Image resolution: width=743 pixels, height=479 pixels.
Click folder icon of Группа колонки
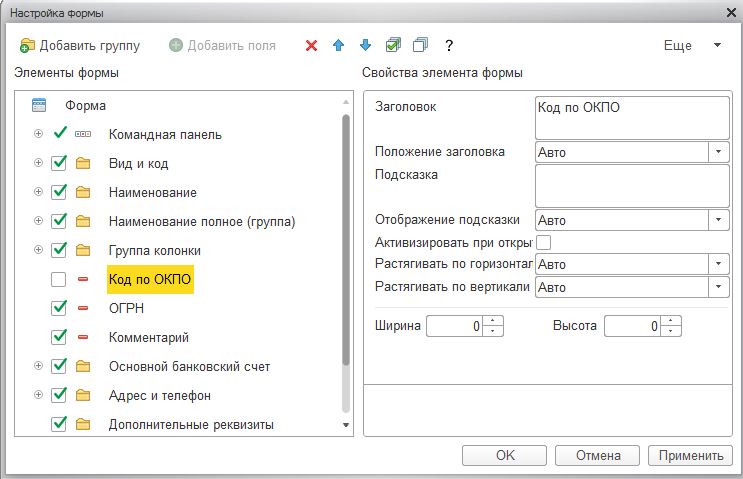point(83,250)
